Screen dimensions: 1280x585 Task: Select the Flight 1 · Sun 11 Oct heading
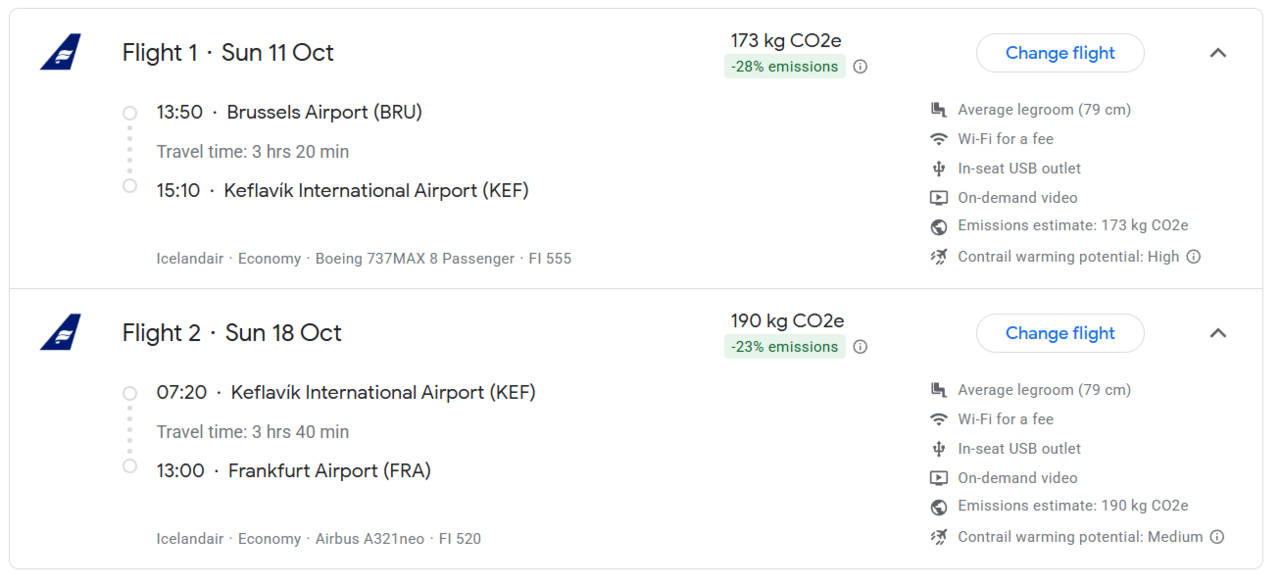point(228,53)
